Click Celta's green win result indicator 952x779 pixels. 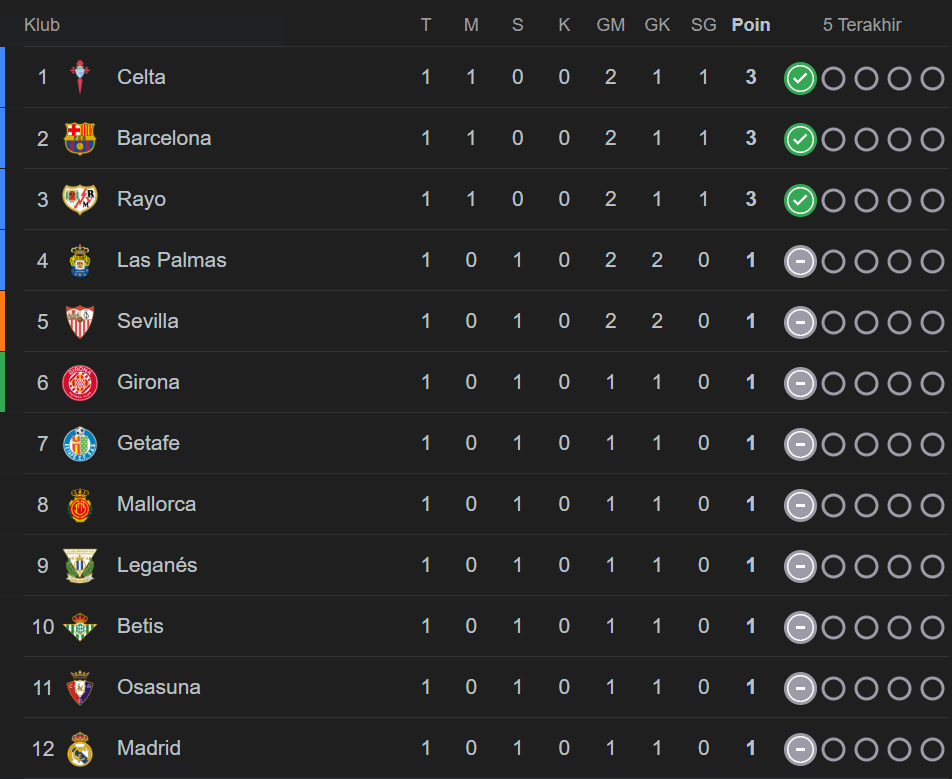pyautogui.click(x=800, y=78)
